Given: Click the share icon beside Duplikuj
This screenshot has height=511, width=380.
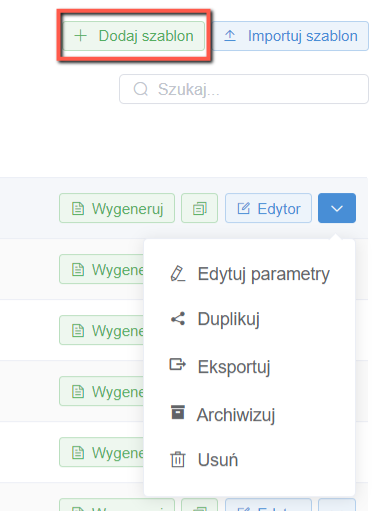Looking at the screenshot, I should pos(178,319).
